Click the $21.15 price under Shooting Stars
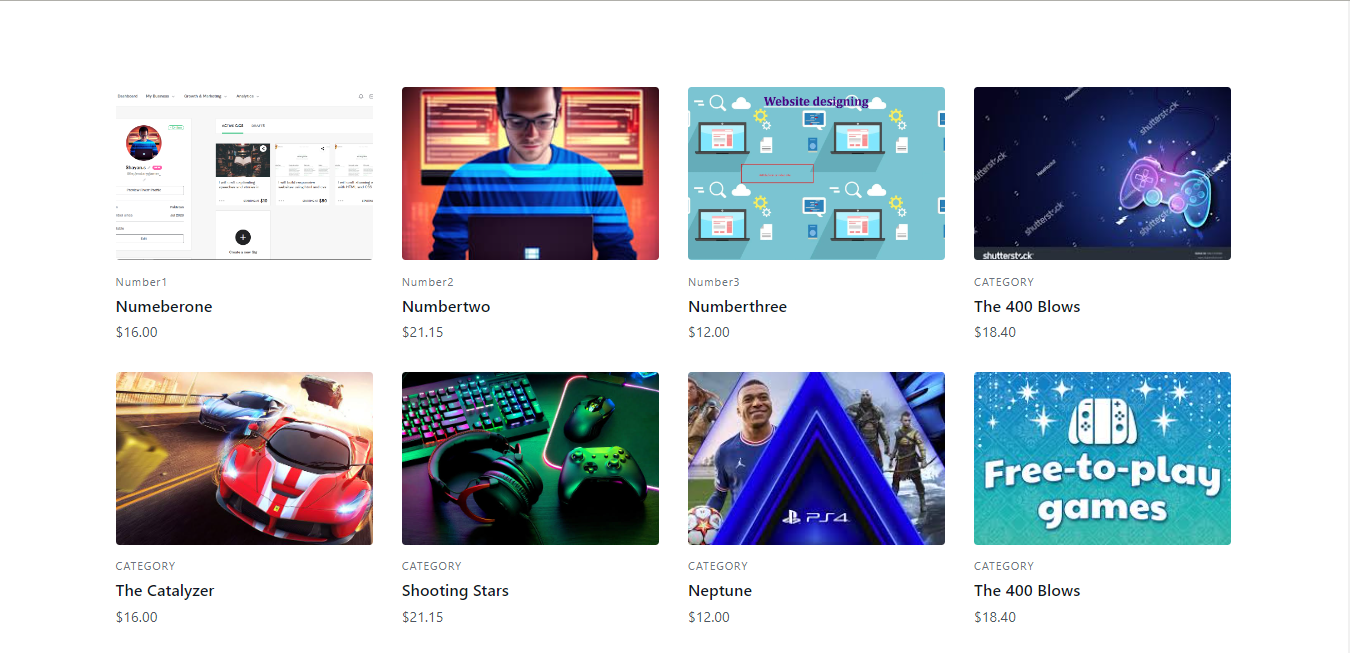This screenshot has height=653, width=1350. [x=423, y=617]
